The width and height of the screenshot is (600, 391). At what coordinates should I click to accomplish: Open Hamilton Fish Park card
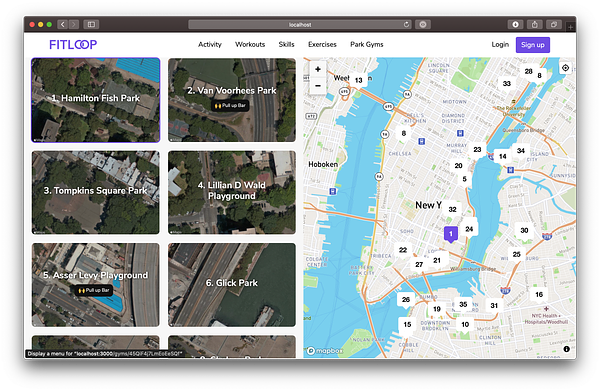[x=96, y=100]
